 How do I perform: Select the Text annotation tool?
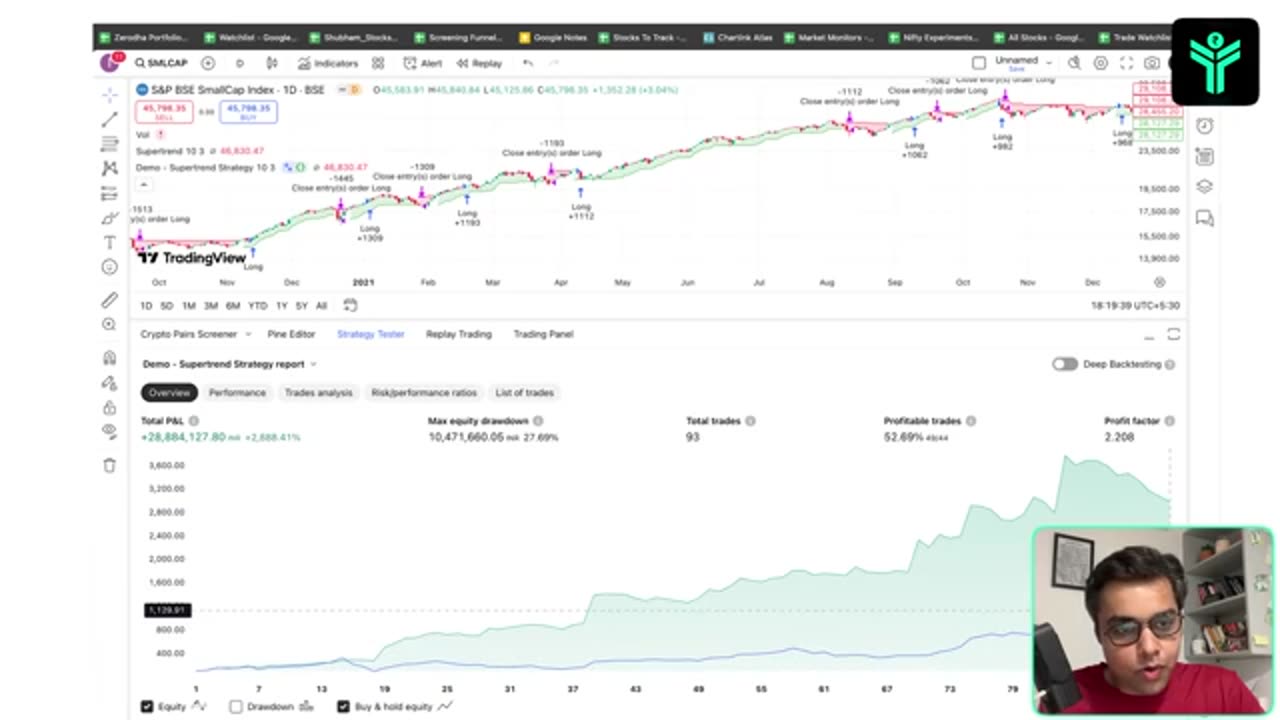tap(109, 243)
